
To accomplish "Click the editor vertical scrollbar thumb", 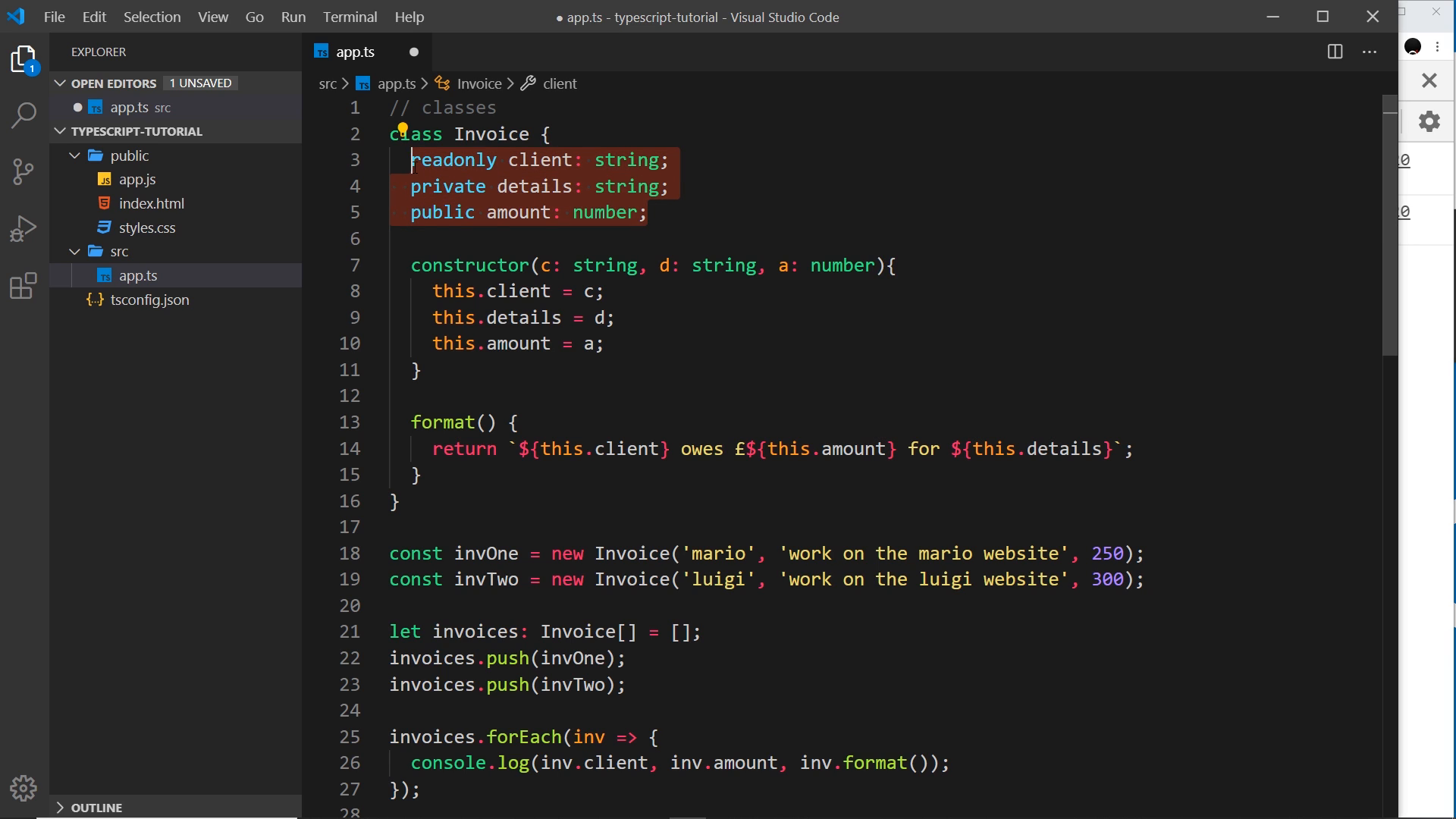I will click(1389, 225).
